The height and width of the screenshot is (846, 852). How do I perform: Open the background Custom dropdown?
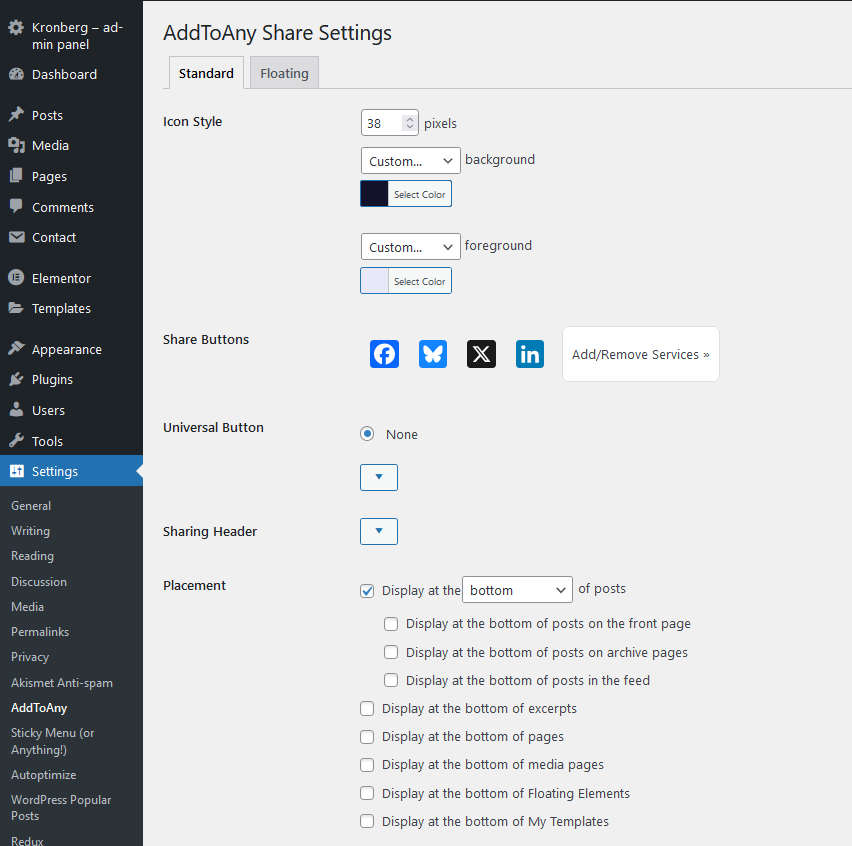click(410, 161)
